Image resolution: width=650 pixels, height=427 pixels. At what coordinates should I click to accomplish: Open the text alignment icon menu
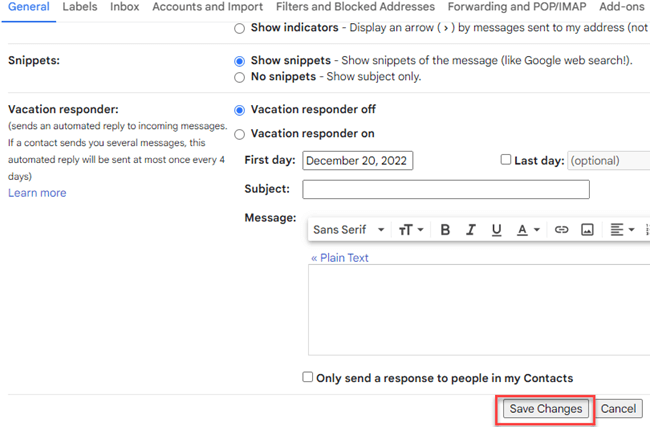click(x=622, y=230)
